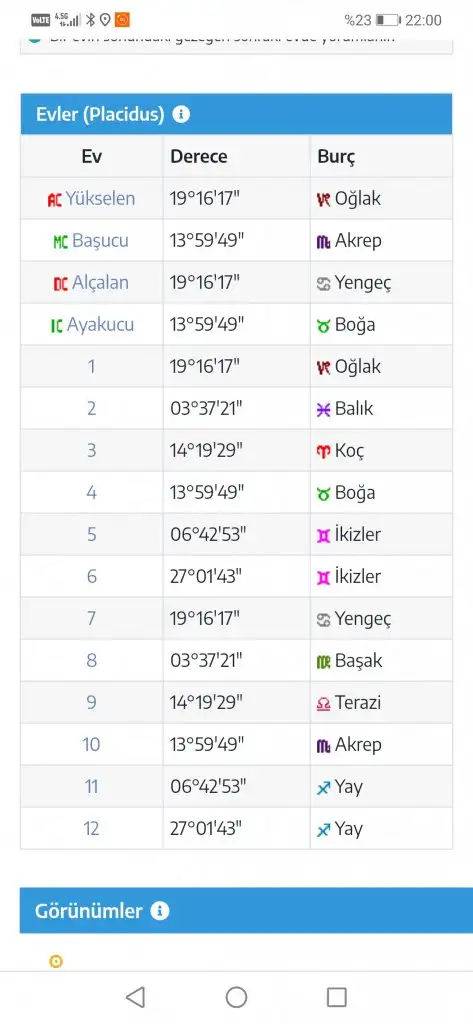Open recent apps with square button
The image size is (473, 1024).
click(x=336, y=997)
